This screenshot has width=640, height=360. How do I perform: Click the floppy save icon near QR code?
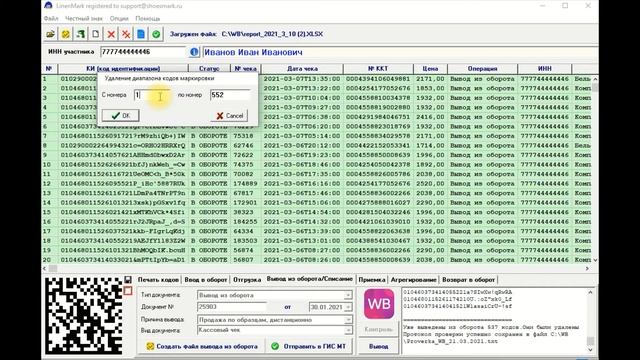point(128,280)
